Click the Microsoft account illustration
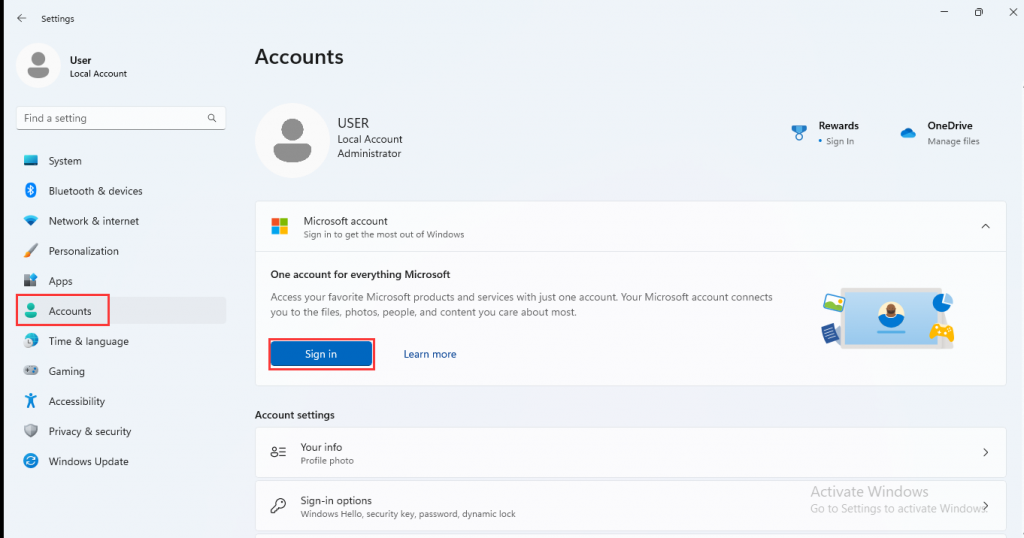 coord(888,319)
